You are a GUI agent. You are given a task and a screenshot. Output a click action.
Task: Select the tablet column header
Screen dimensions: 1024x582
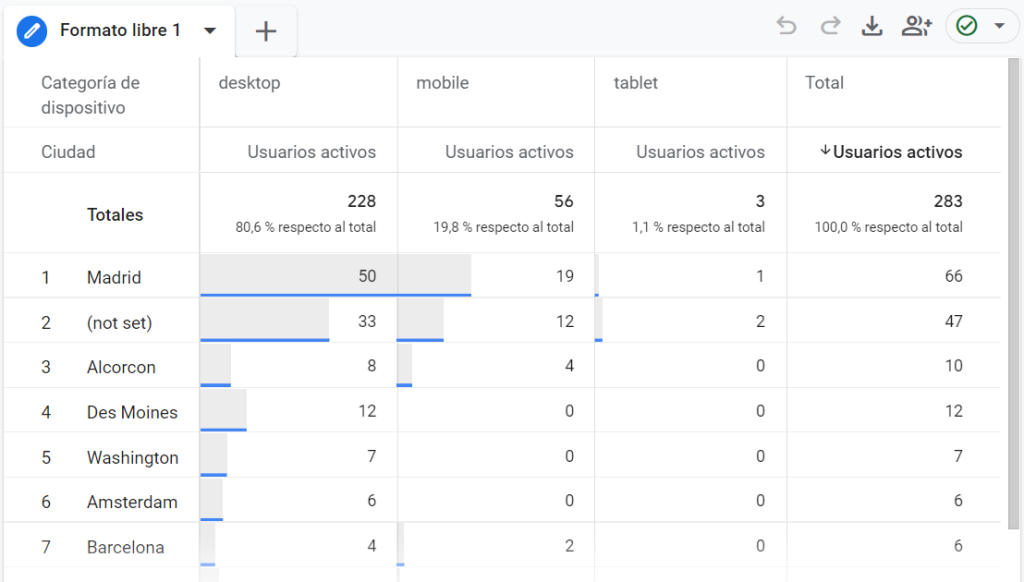636,83
